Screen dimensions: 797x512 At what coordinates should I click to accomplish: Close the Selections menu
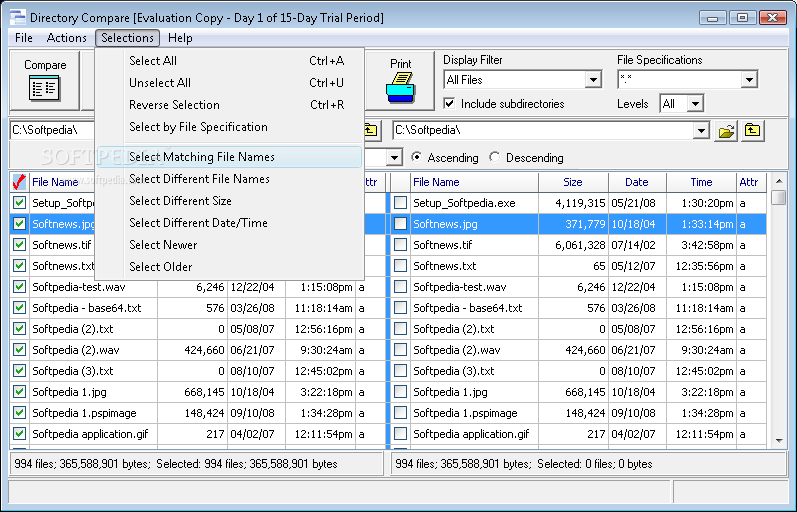(x=127, y=38)
